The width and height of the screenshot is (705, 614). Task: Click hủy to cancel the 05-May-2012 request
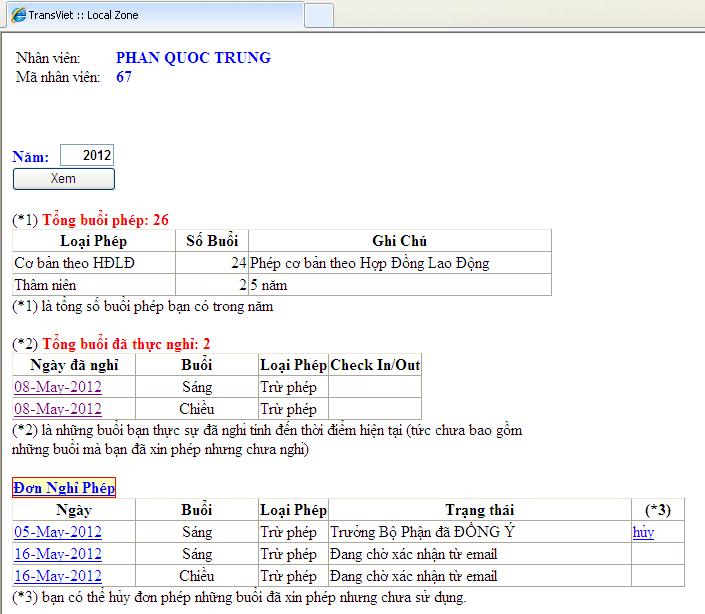[x=643, y=532]
